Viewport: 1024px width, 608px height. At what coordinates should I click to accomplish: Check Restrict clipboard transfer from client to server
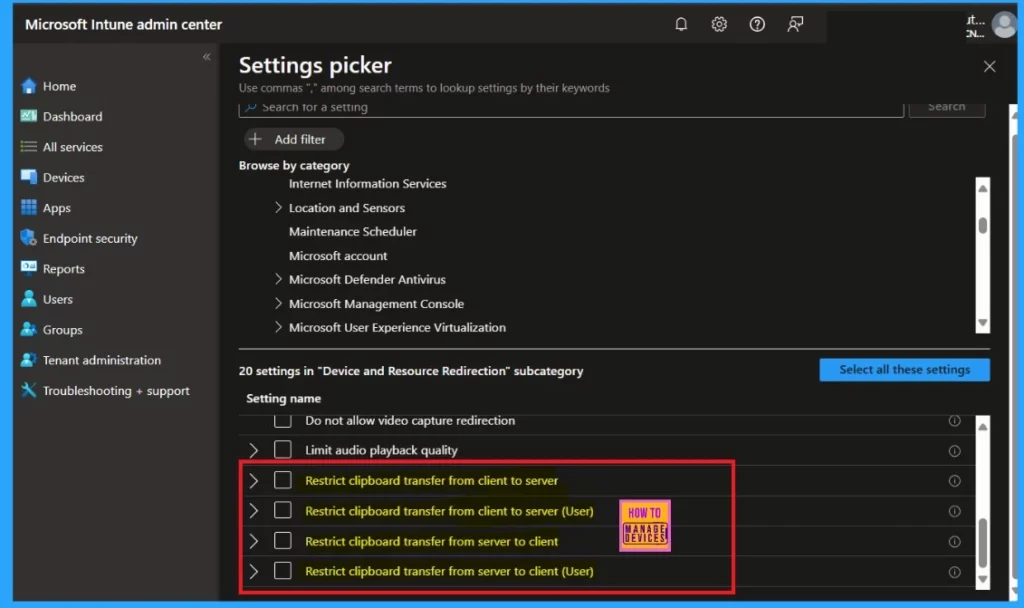tap(283, 480)
